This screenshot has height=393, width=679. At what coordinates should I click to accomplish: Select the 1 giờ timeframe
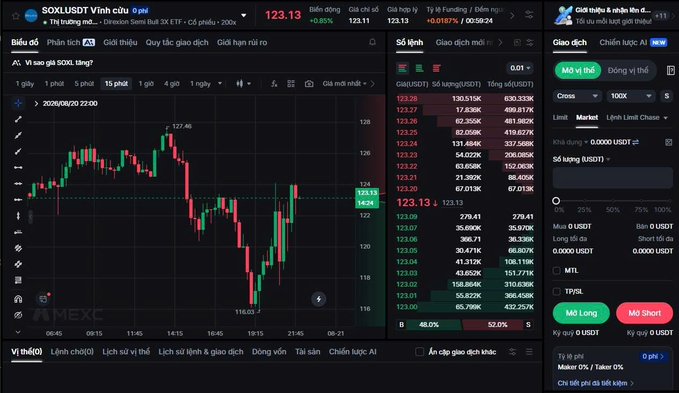click(x=146, y=84)
